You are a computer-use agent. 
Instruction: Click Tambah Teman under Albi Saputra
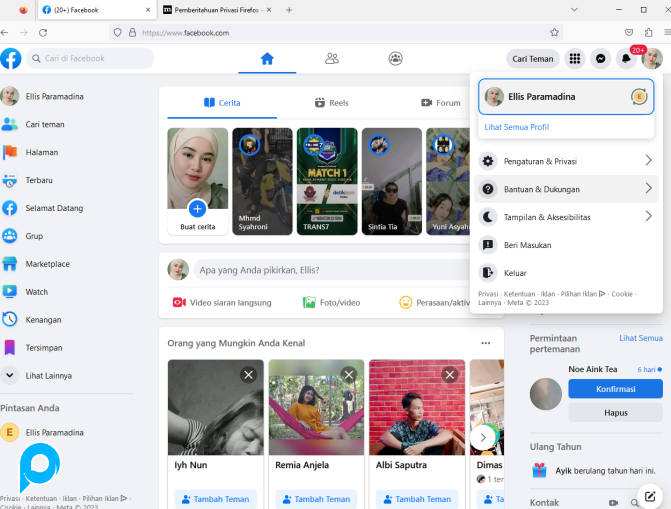coord(417,498)
